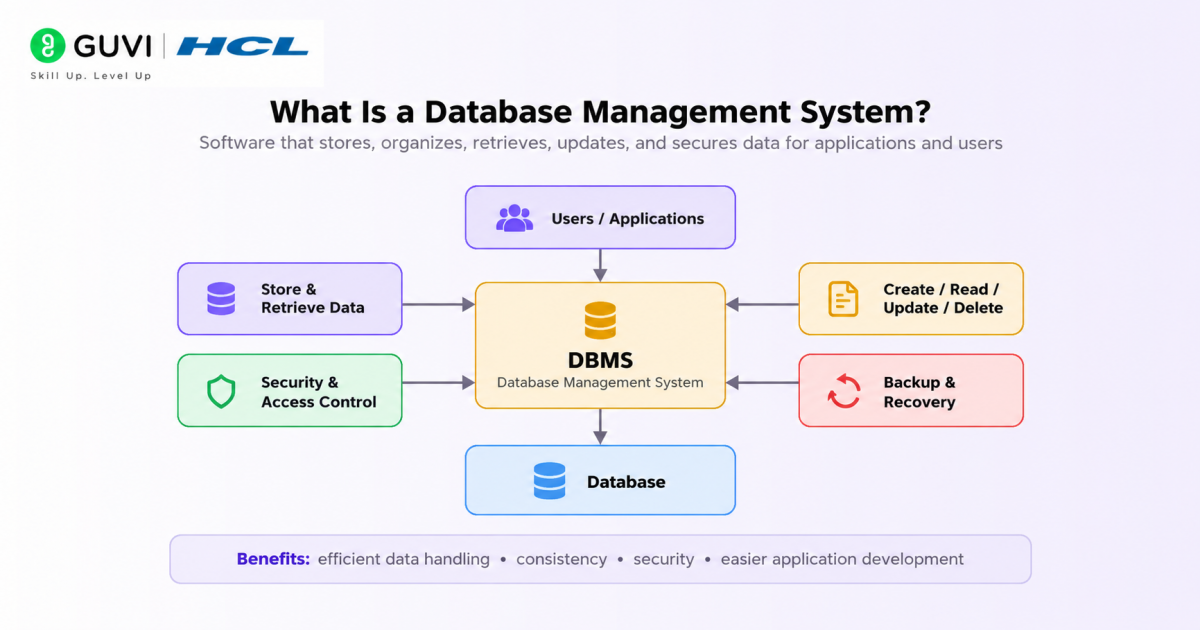This screenshot has height=630, width=1200.
Task: Click the Skill Up. Level Up tagline
Action: coord(91,76)
